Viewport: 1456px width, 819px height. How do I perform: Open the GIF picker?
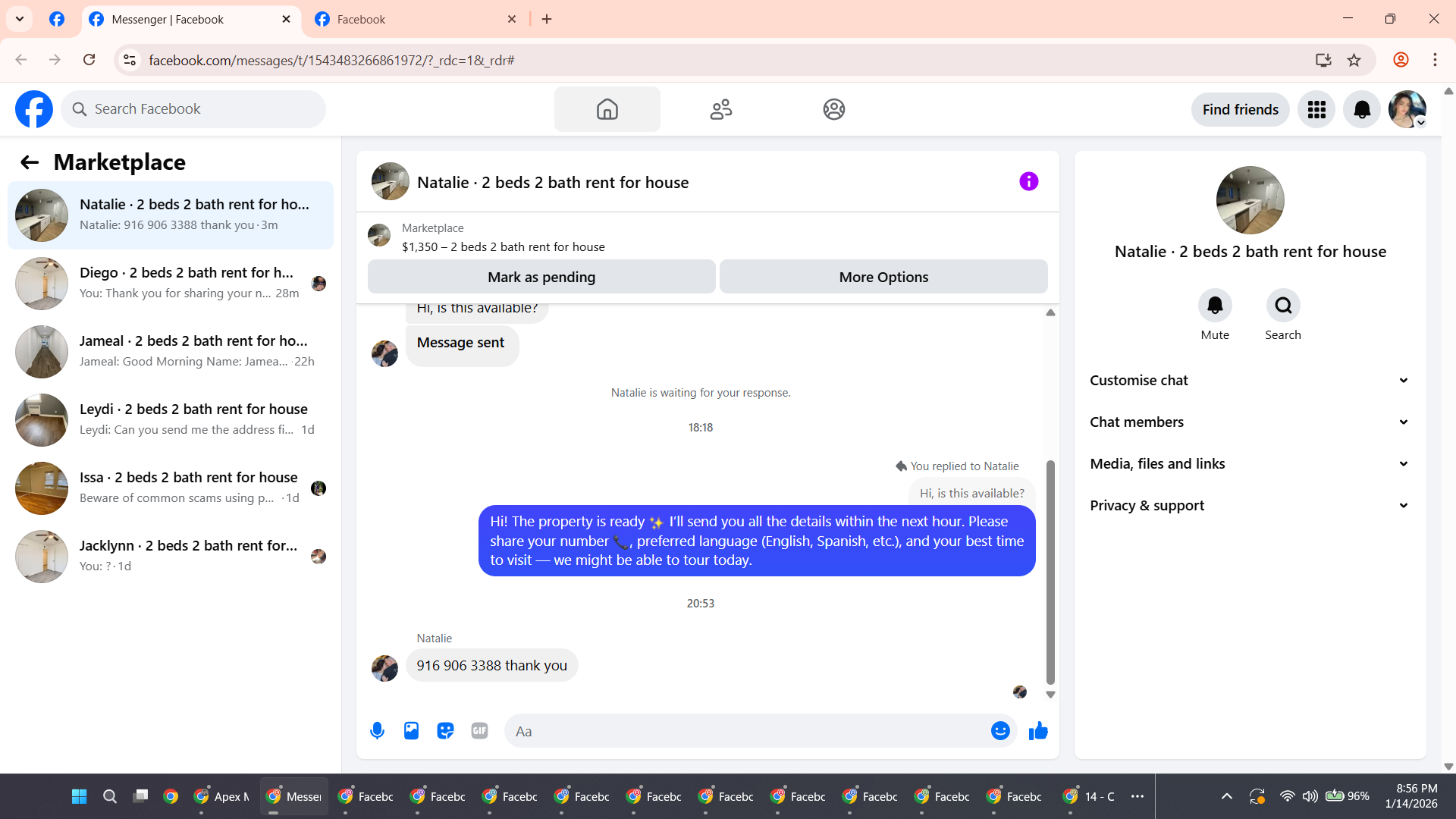click(x=479, y=731)
